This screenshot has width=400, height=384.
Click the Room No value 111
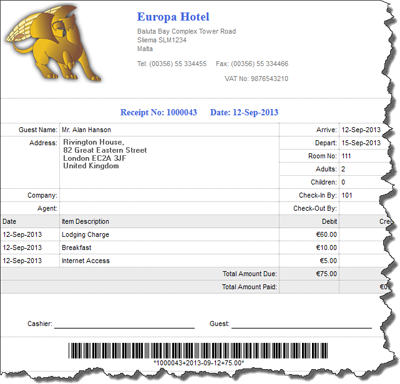pyautogui.click(x=346, y=156)
